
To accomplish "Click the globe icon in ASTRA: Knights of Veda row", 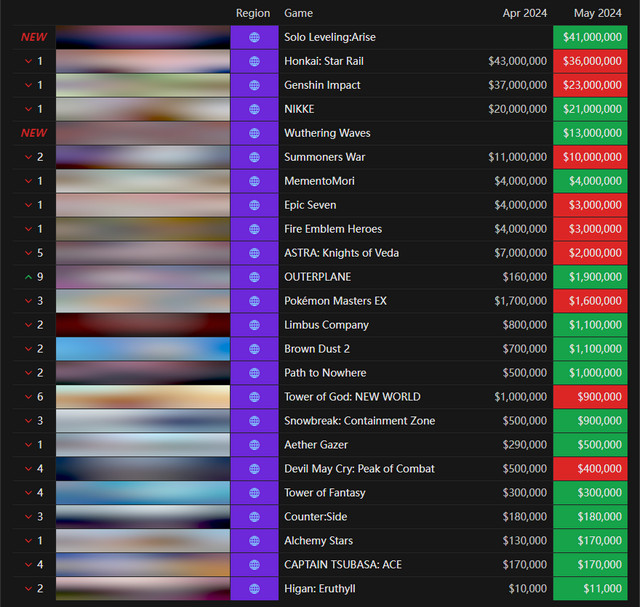I will pos(254,253).
